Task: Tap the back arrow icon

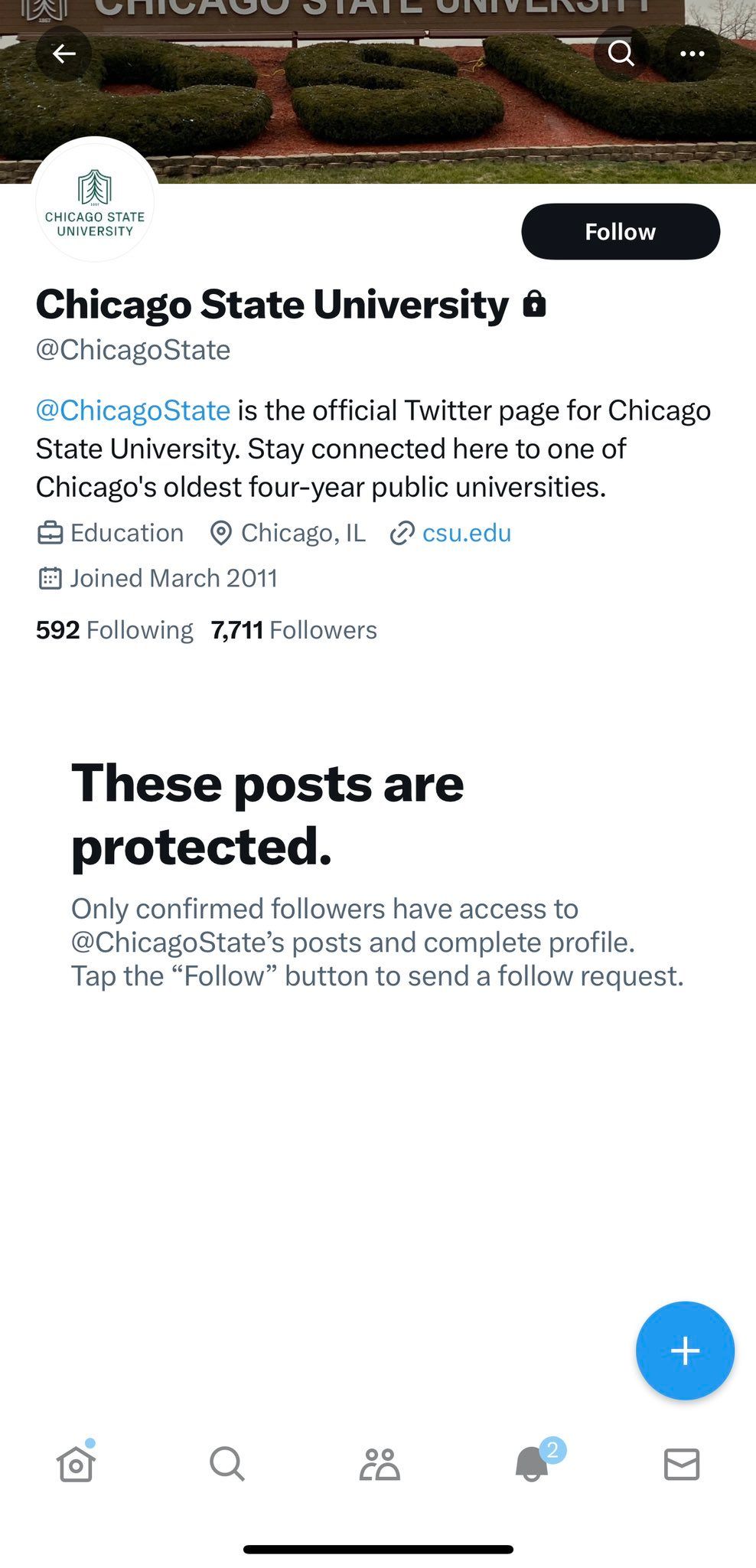Action: [64, 54]
